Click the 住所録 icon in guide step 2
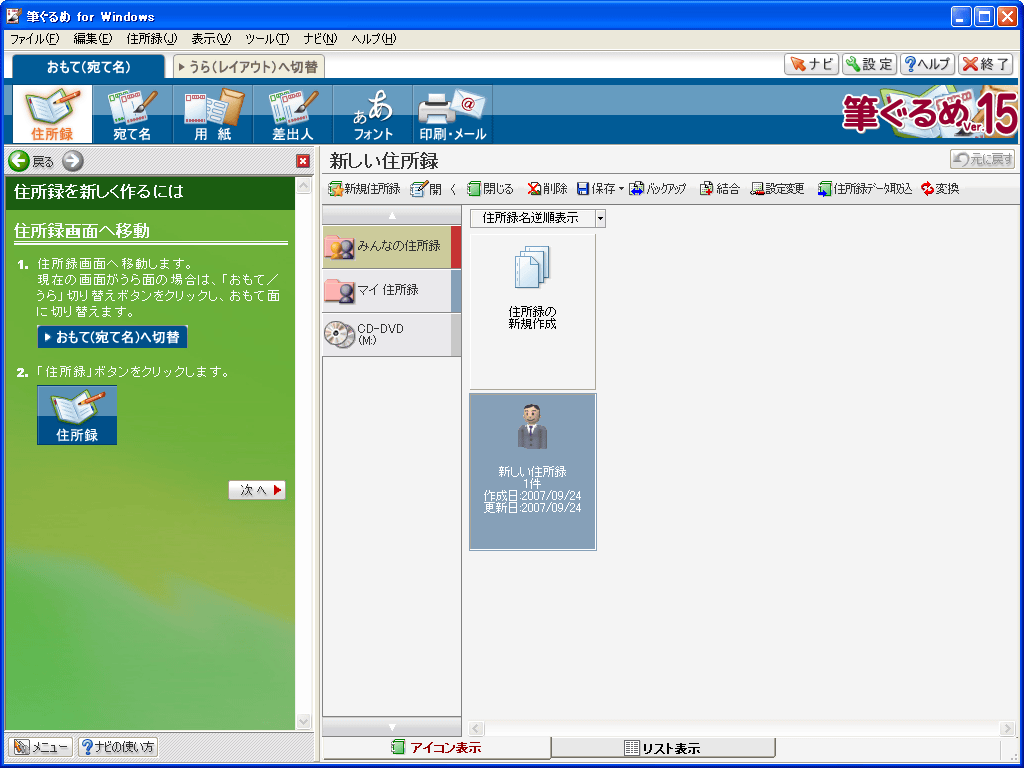The image size is (1024, 768). pyautogui.click(x=77, y=415)
